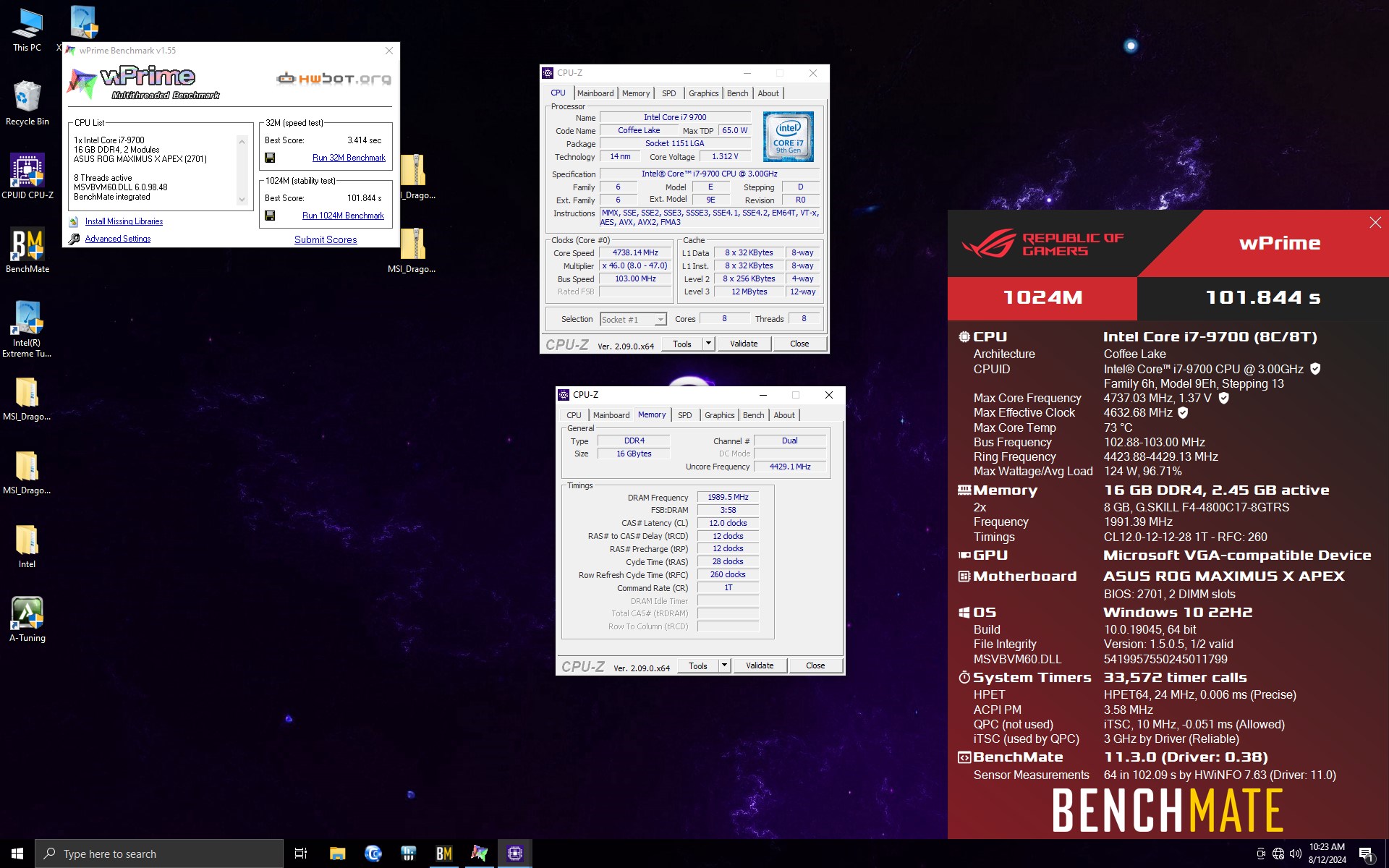The width and height of the screenshot is (1389, 868).
Task: Open This PC desktop icon
Action: 27,30
